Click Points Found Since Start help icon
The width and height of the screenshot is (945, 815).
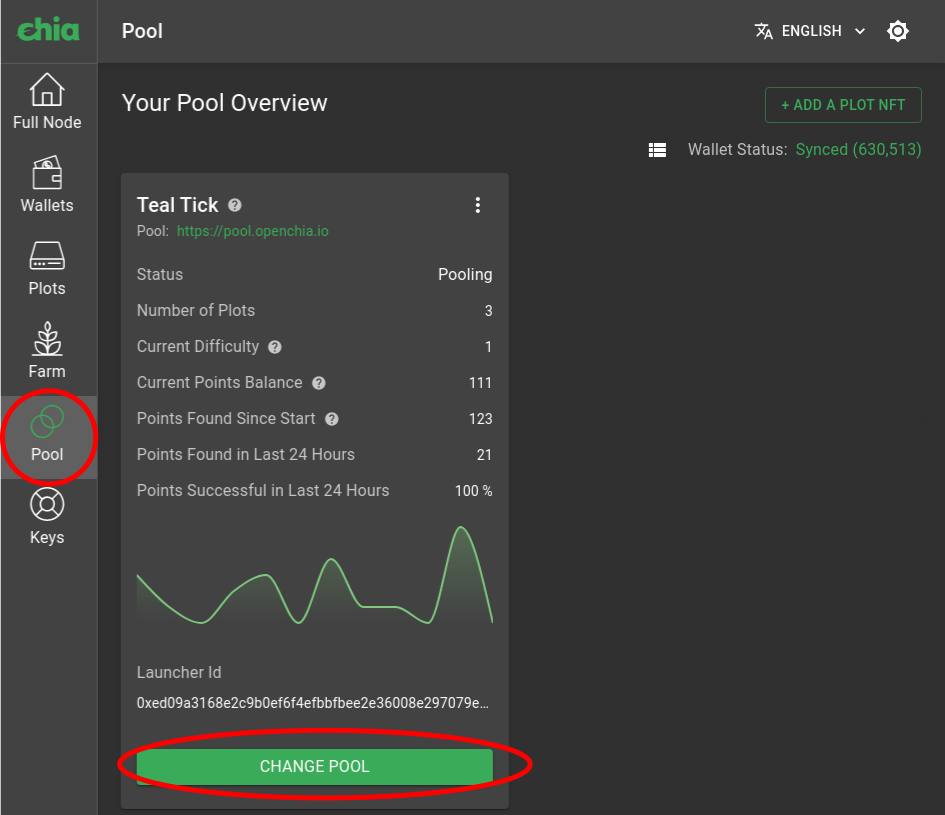point(331,419)
